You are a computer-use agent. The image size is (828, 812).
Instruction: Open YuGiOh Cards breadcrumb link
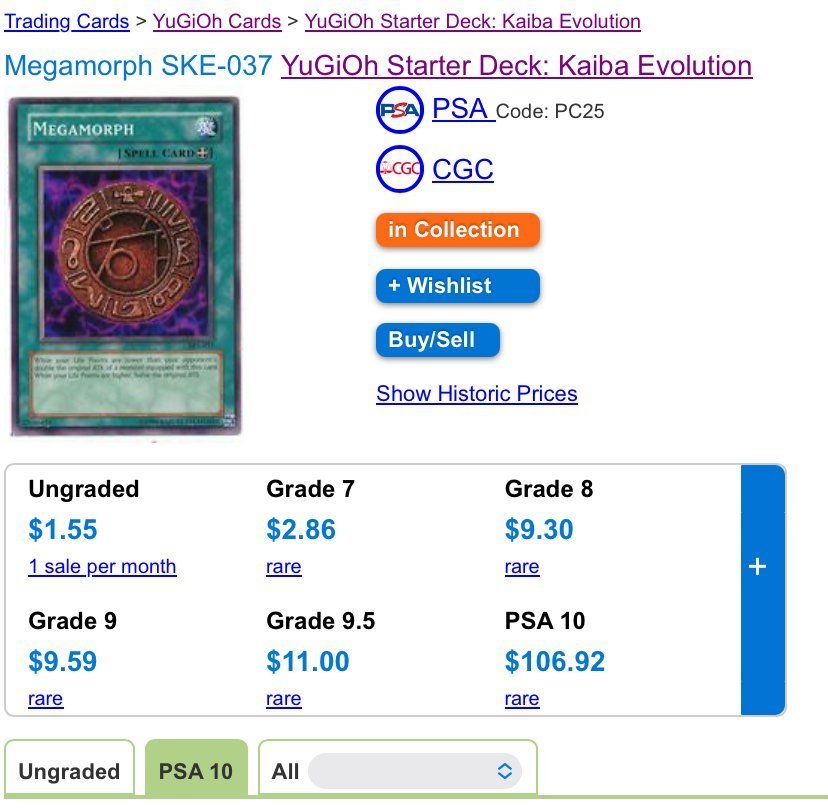217,21
